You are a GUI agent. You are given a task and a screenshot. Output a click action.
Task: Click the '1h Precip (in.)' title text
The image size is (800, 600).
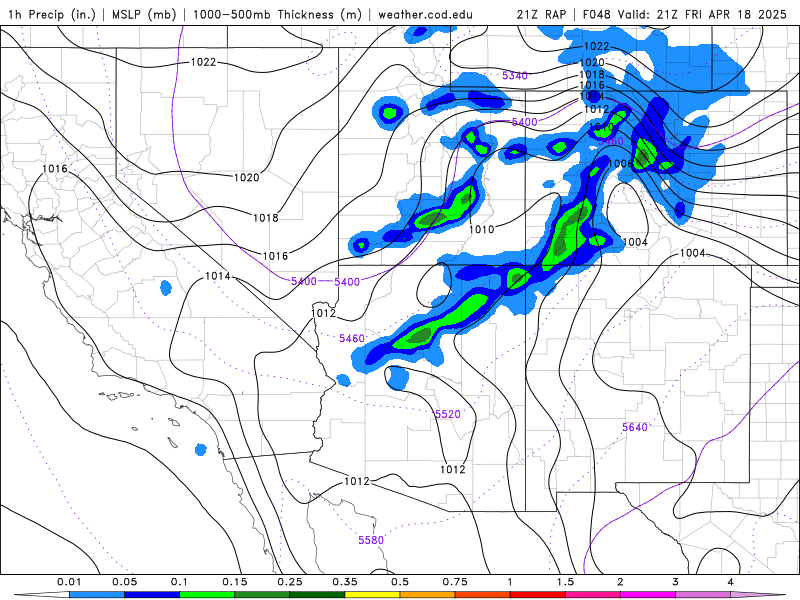point(52,14)
